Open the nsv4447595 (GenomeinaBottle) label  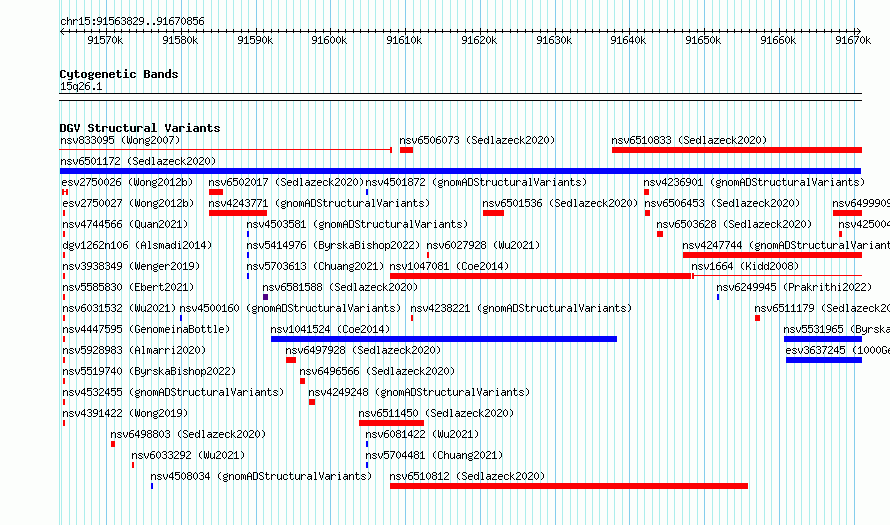(x=146, y=329)
